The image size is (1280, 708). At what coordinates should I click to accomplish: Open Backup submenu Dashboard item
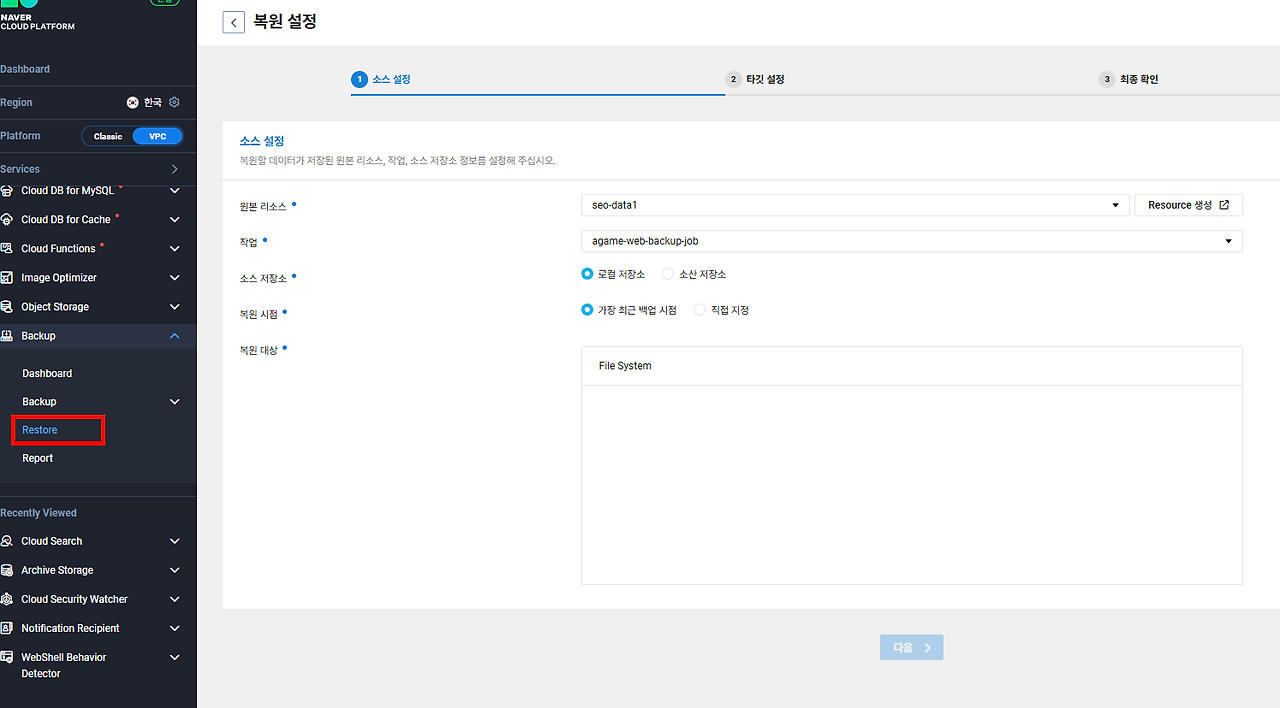click(47, 373)
